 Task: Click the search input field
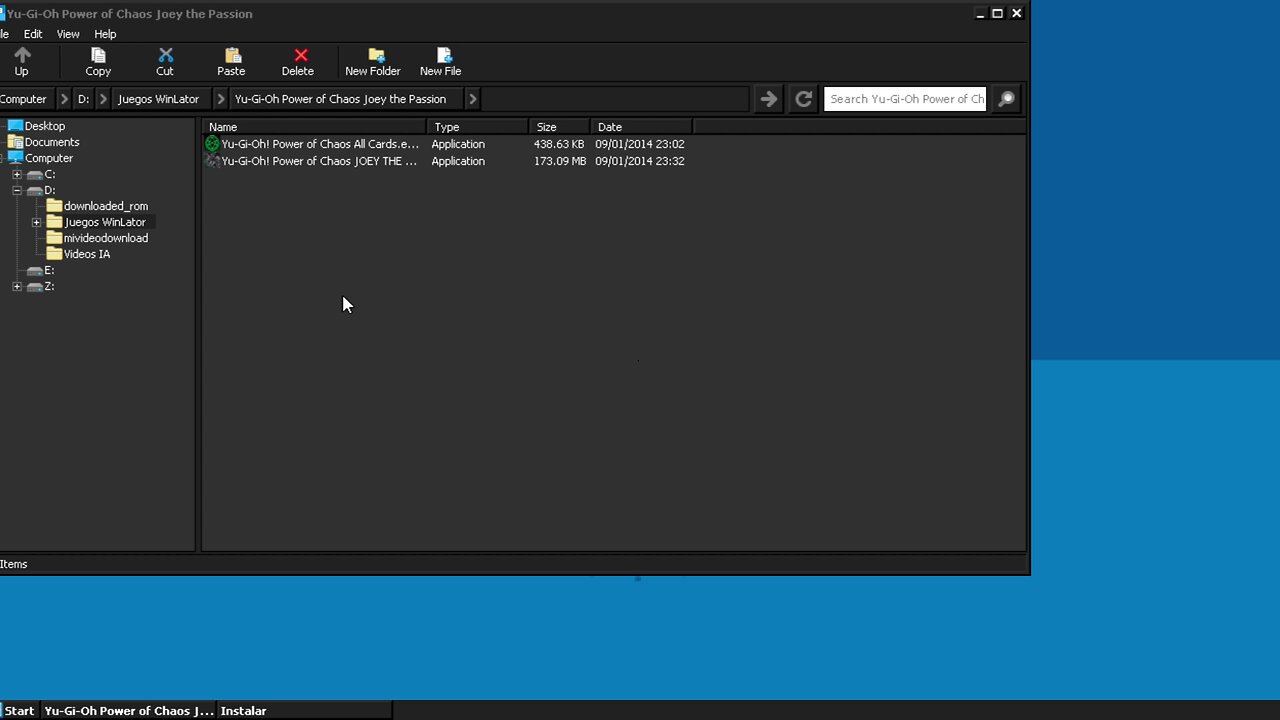coord(905,99)
